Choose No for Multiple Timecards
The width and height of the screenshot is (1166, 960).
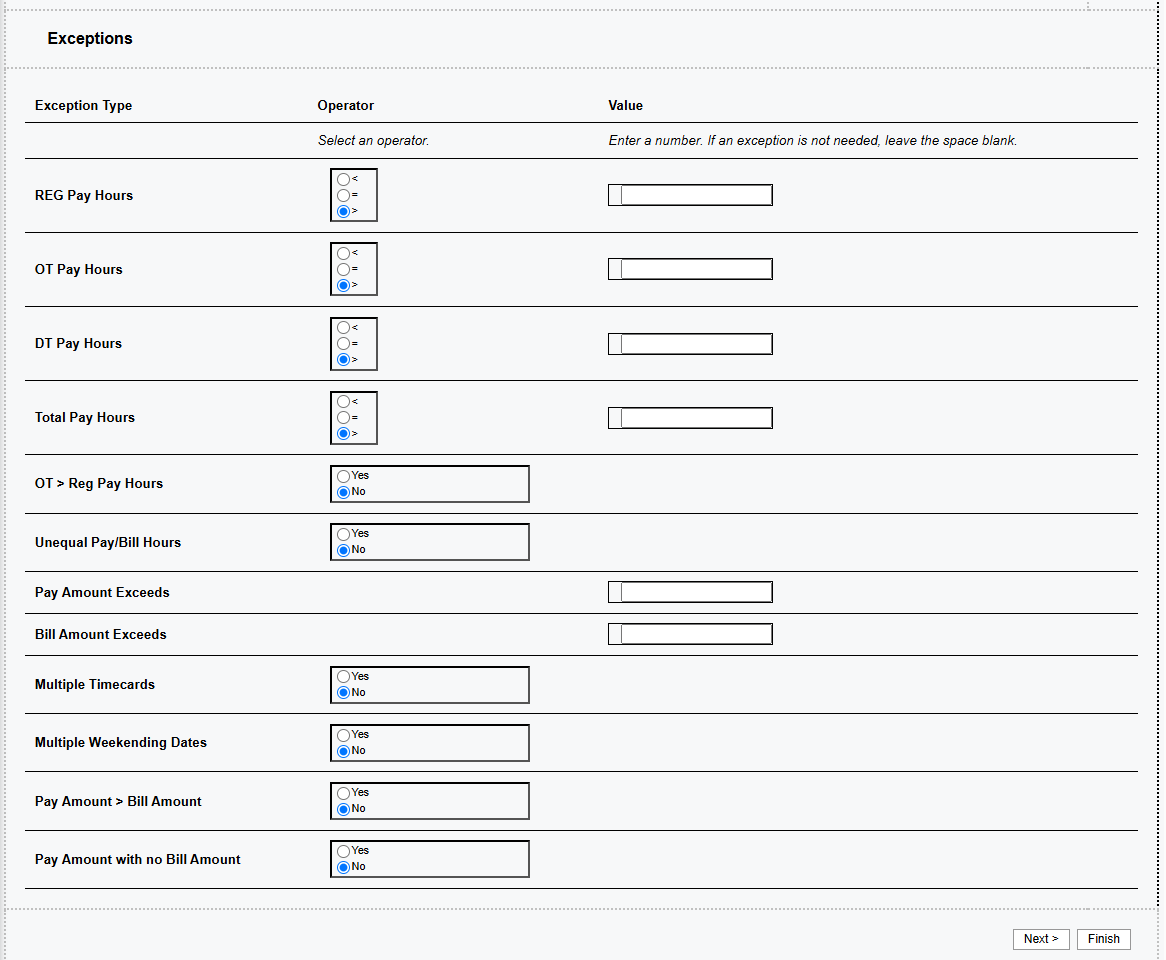pos(344,693)
